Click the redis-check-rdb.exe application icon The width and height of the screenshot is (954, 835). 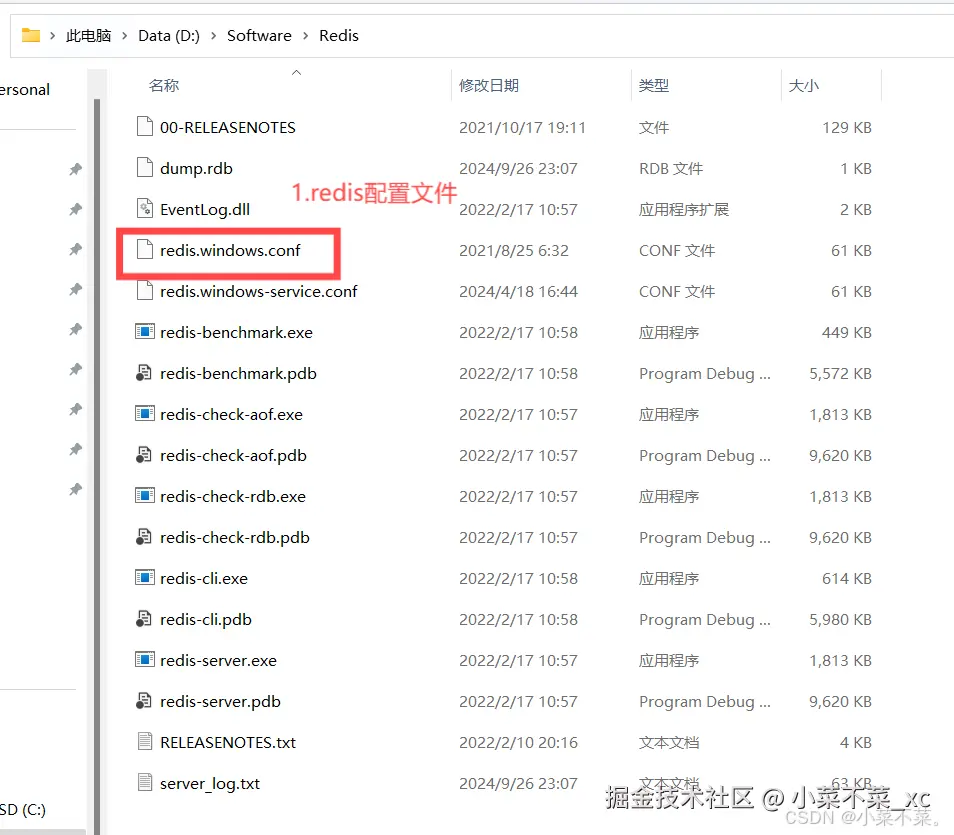(145, 496)
